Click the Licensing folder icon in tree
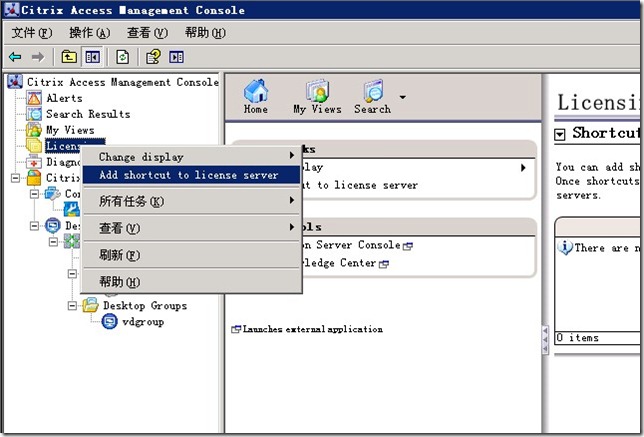This screenshot has width=644, height=437. coord(34,146)
